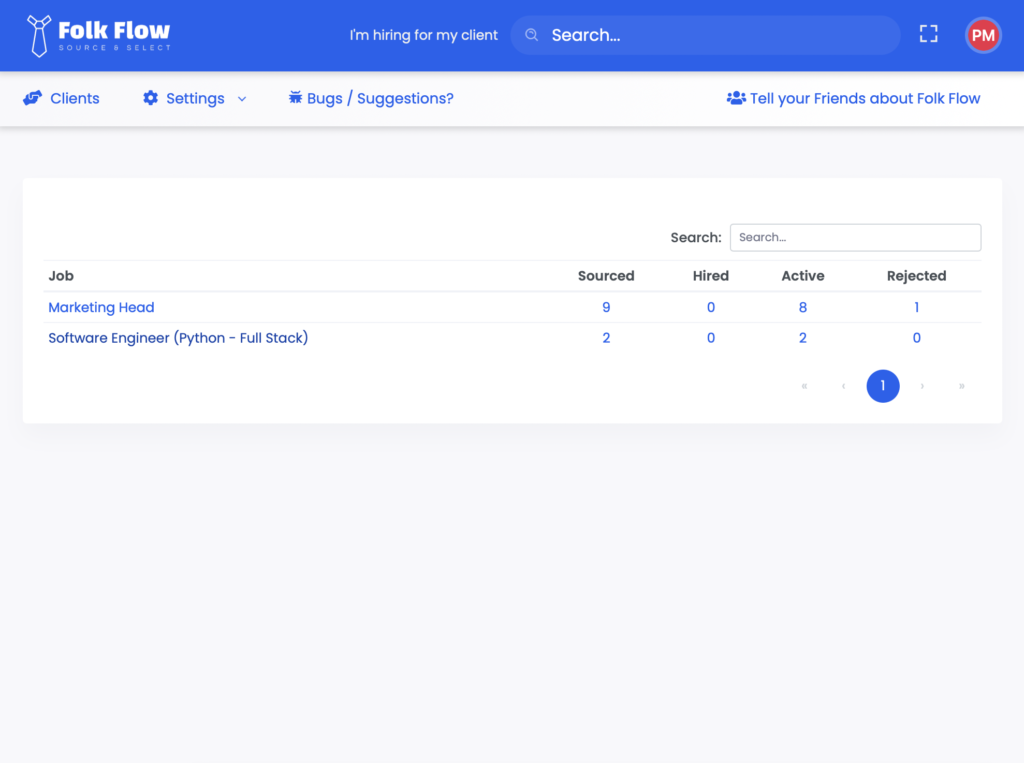Click Marketing Head rejected count 1
This screenshot has width=1024, height=763.
916,307
